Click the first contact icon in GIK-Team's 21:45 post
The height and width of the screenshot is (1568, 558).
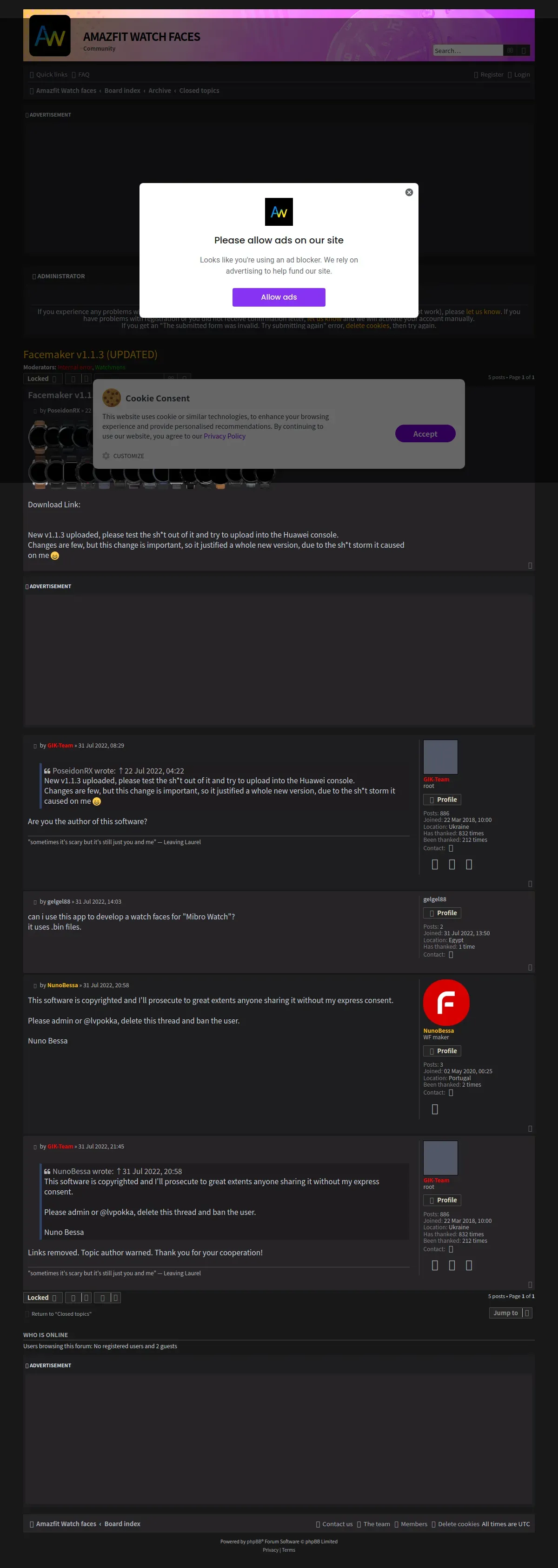435,1266
